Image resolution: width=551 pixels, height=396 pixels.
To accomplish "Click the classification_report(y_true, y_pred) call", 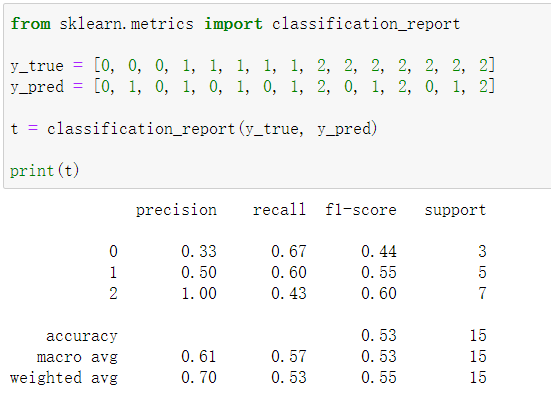I will [x=212, y=129].
